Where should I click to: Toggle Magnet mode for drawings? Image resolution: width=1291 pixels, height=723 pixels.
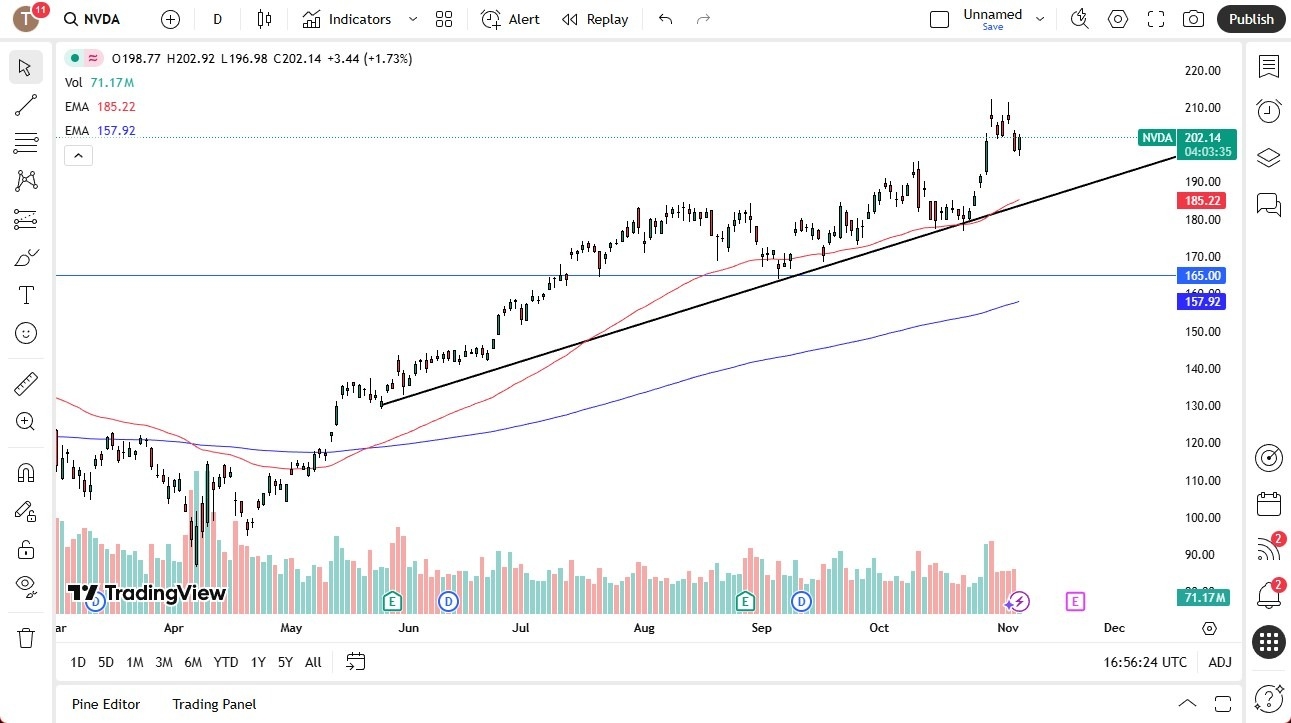point(25,472)
